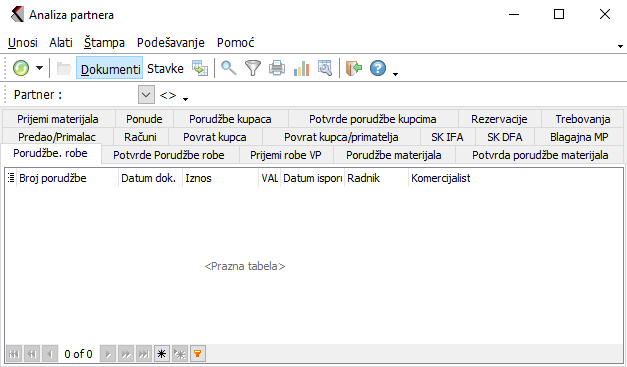Click the funnel filter icon in toolbar
This screenshot has width=627, height=367.
click(253, 68)
